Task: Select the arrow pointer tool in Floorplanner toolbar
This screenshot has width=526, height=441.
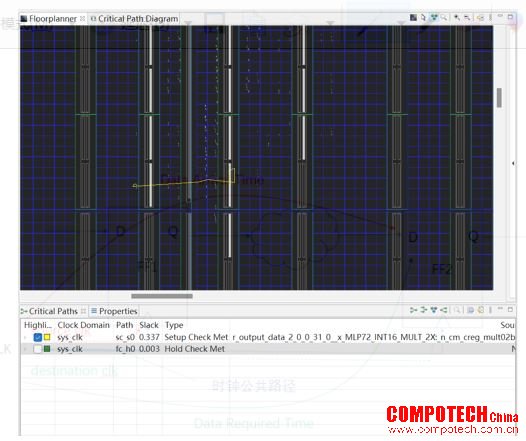Action: tap(423, 17)
